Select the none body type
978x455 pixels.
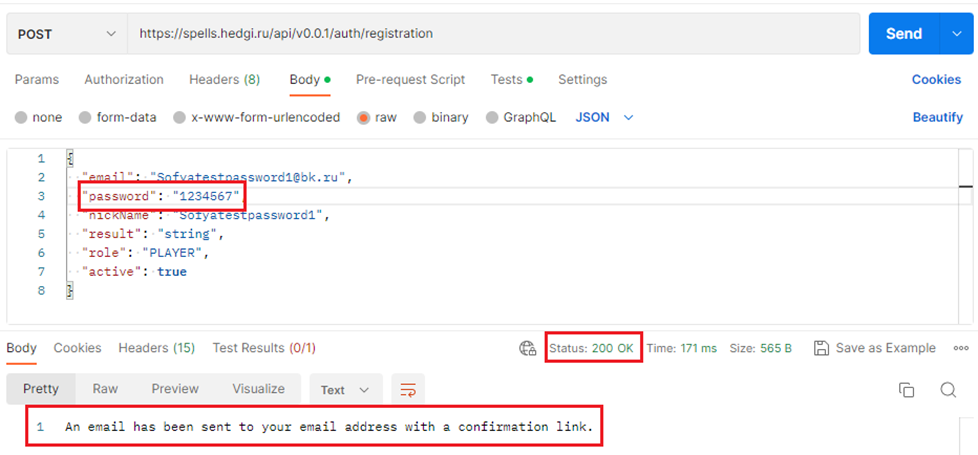(39, 117)
